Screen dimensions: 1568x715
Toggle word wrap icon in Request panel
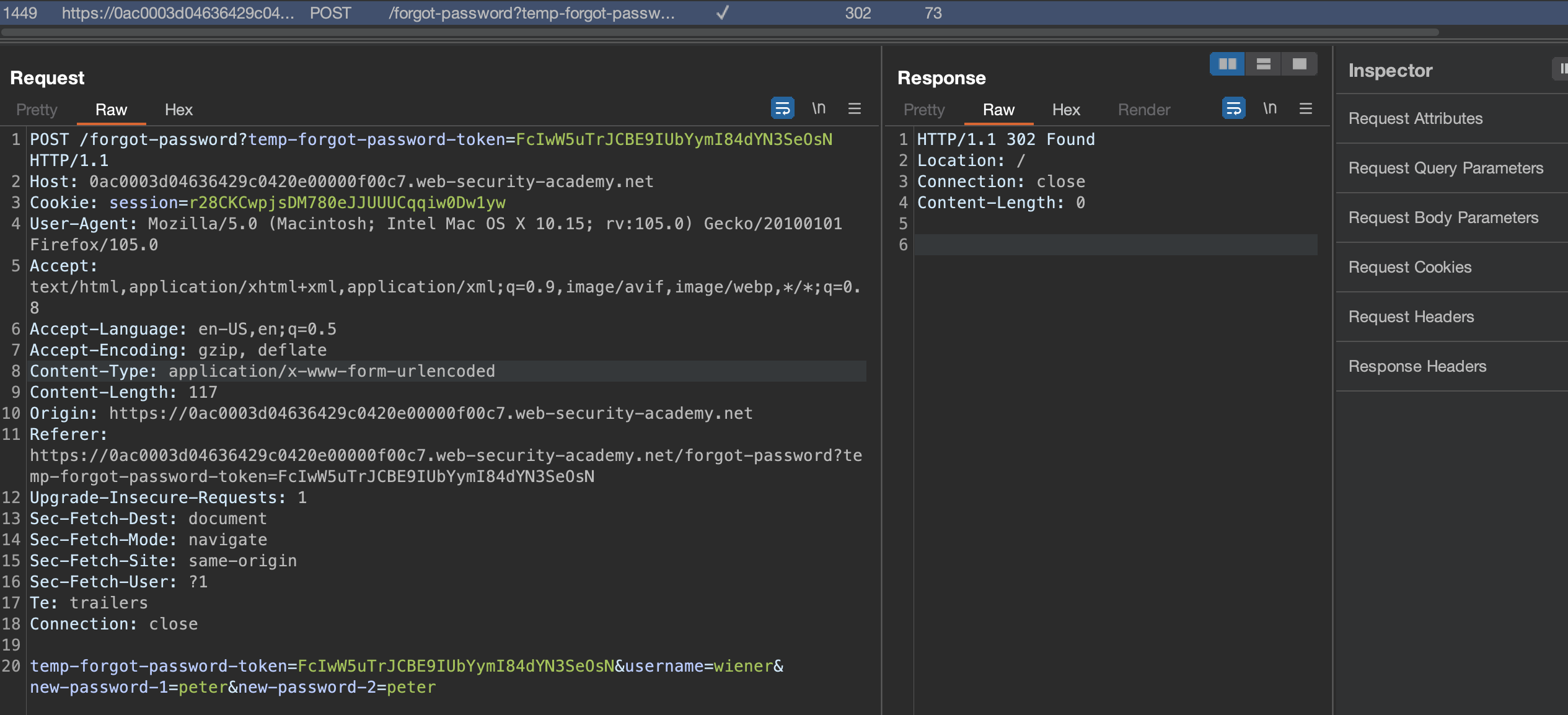click(782, 108)
